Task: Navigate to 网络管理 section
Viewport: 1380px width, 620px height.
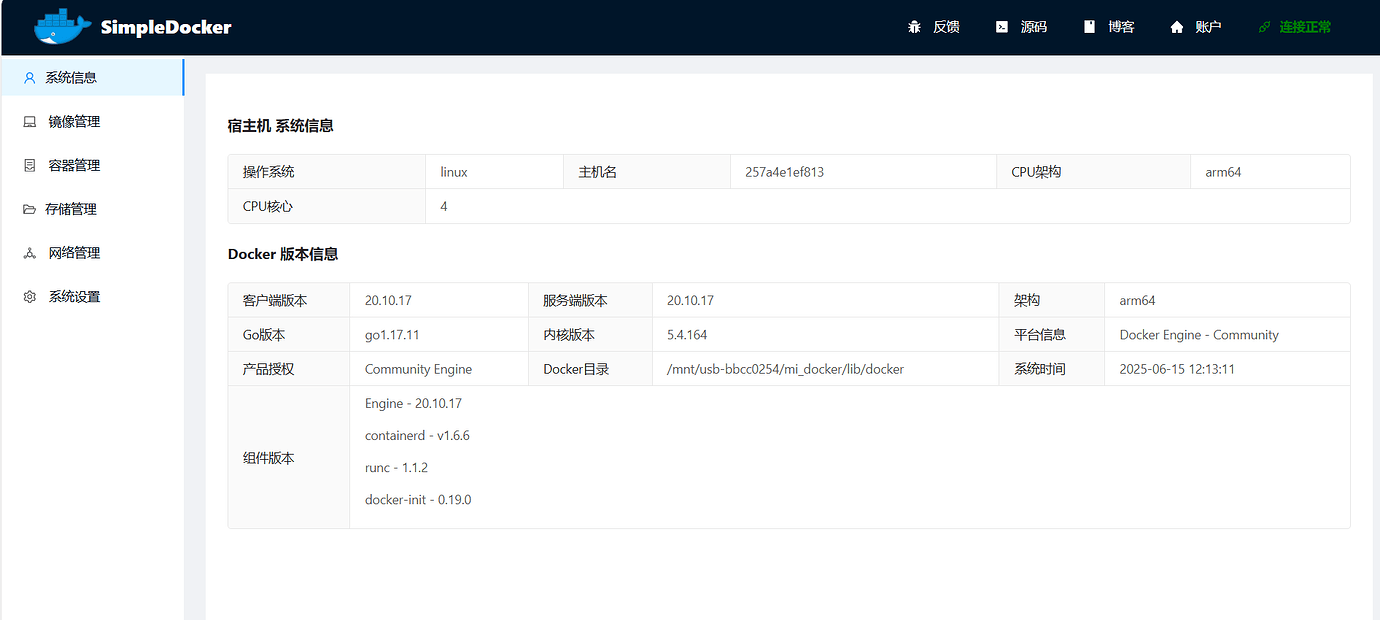Action: click(92, 253)
